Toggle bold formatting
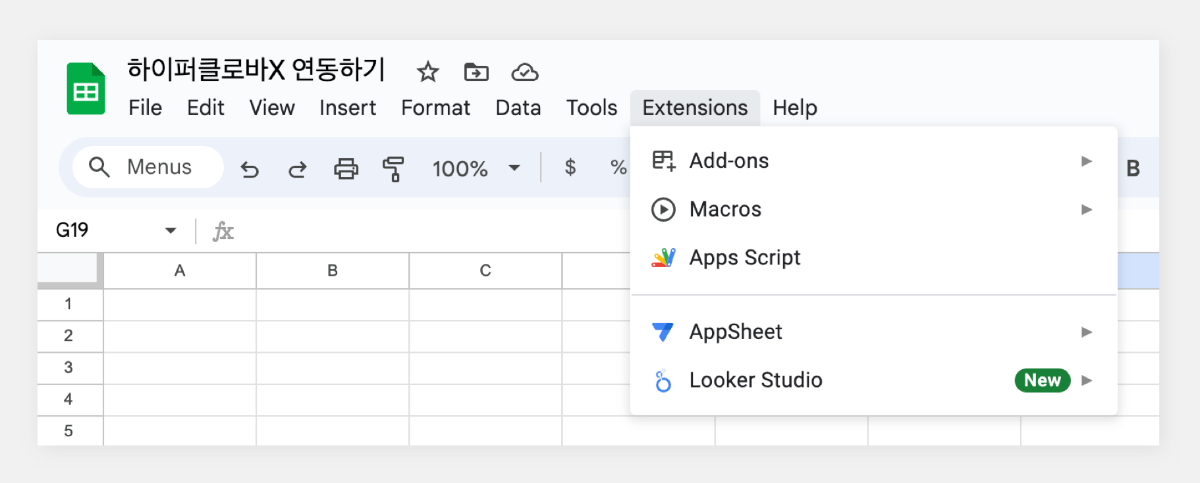 click(1133, 168)
